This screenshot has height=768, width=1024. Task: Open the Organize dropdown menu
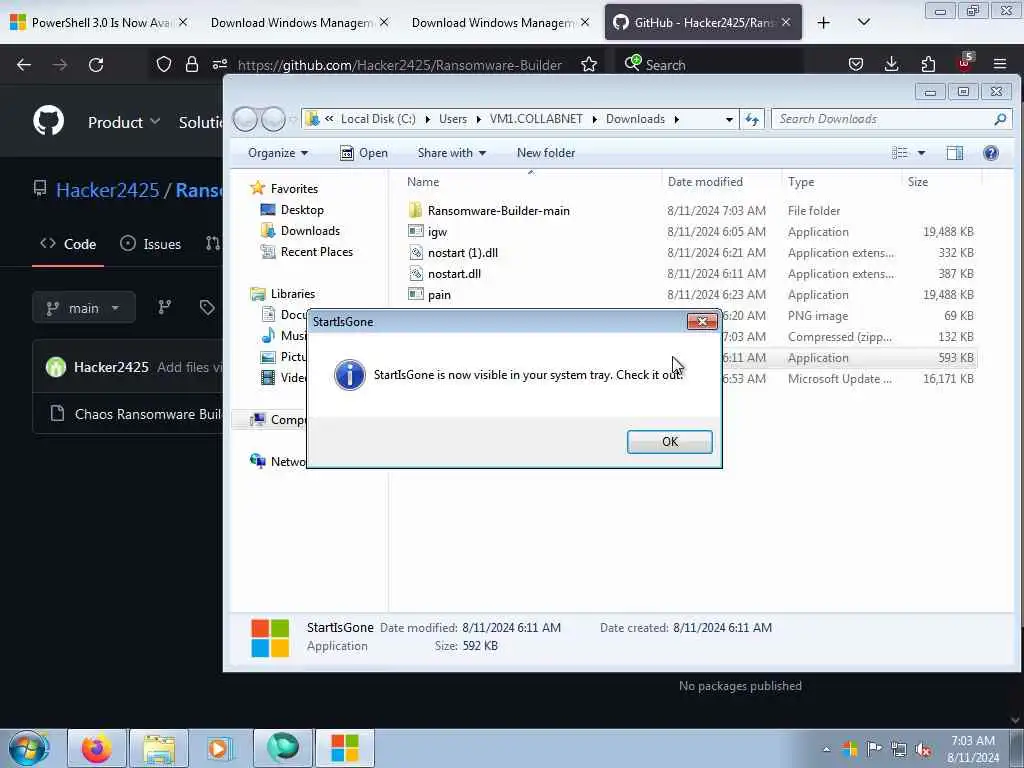click(278, 153)
